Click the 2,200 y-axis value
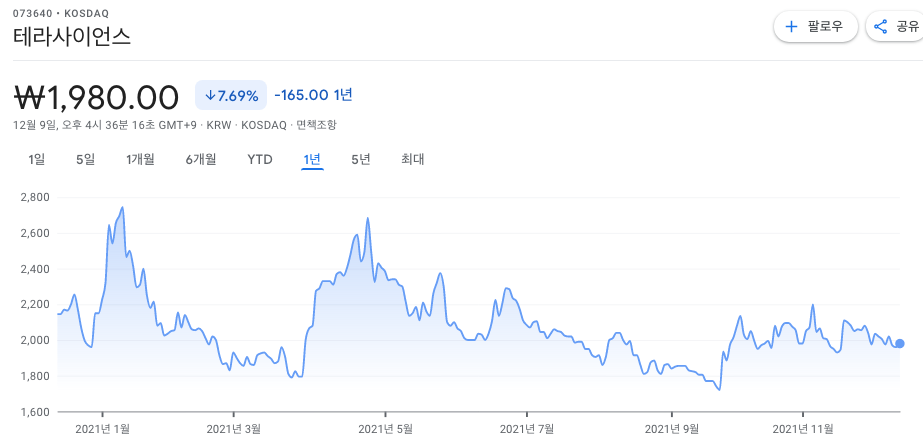 [x=34, y=305]
